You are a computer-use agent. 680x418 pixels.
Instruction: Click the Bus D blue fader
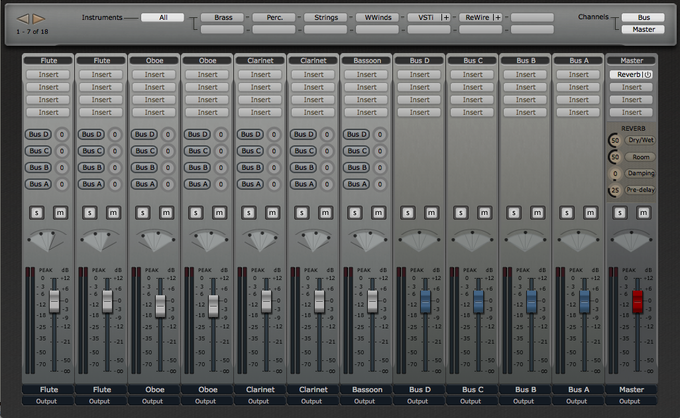click(425, 301)
